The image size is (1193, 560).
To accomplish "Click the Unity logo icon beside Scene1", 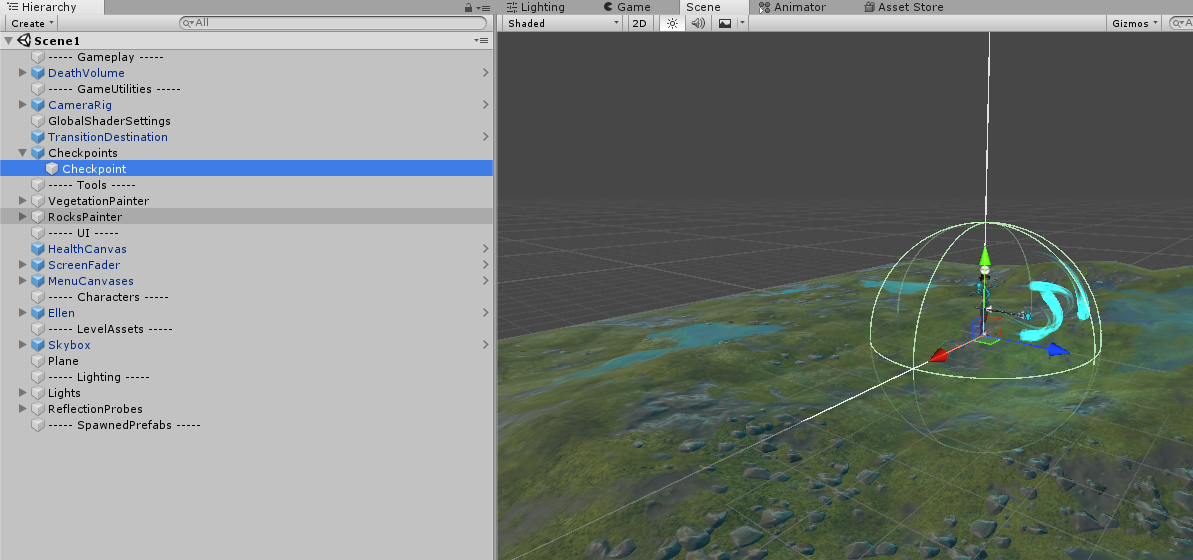I will [24, 40].
